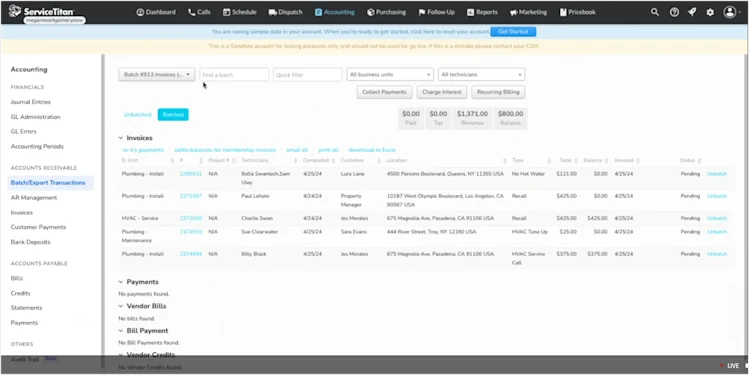This screenshot has width=749, height=375.
Task: Open Purchasing in top navigation
Action: (386, 12)
